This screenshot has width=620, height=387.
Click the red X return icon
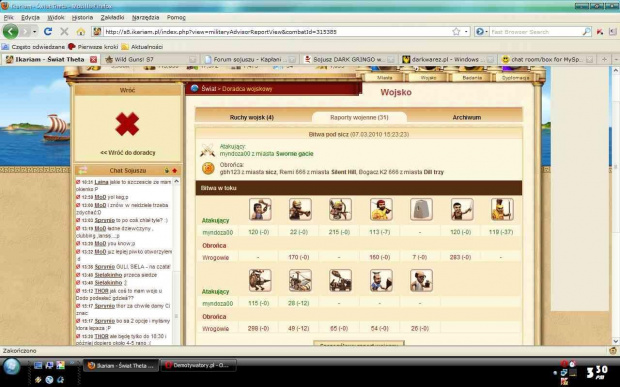[127, 124]
